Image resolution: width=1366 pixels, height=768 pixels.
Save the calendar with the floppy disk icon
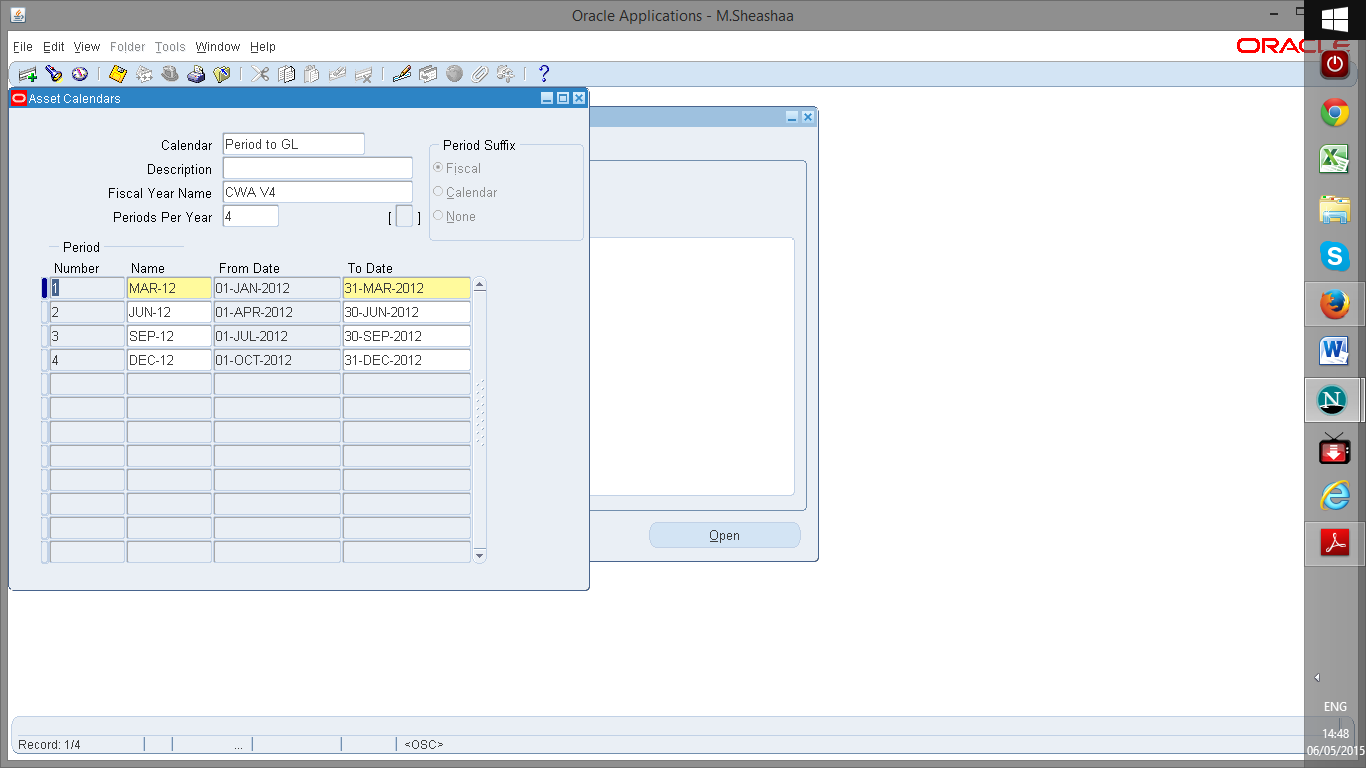pos(116,73)
